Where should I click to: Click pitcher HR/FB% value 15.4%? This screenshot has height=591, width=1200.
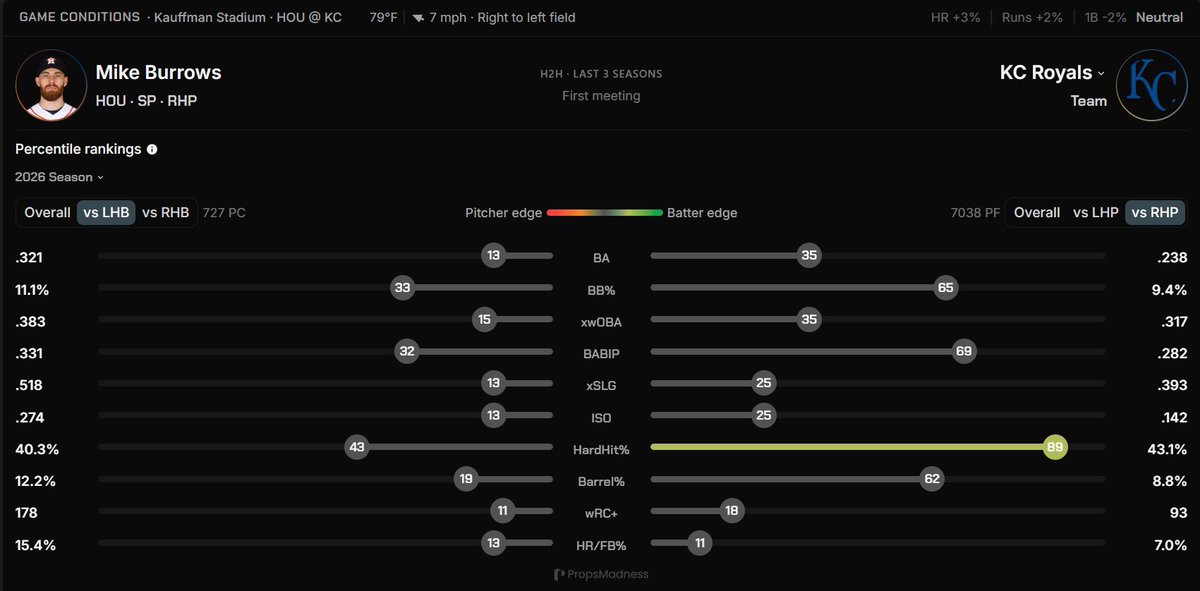point(35,545)
